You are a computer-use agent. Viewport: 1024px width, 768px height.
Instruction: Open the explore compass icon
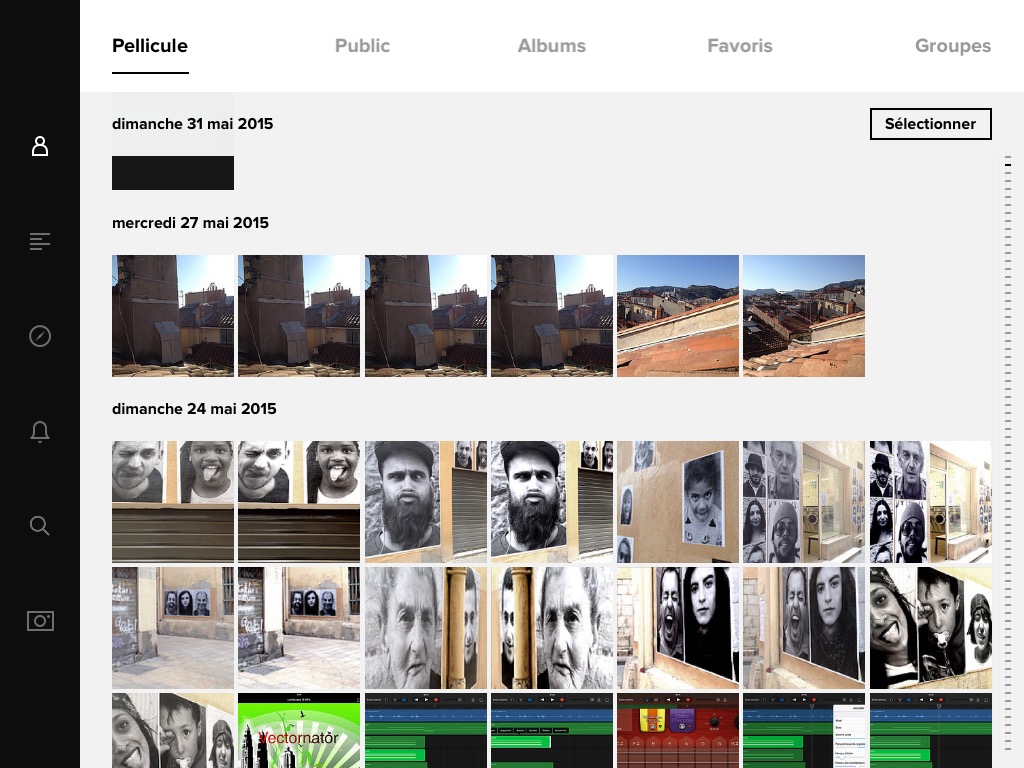tap(40, 336)
